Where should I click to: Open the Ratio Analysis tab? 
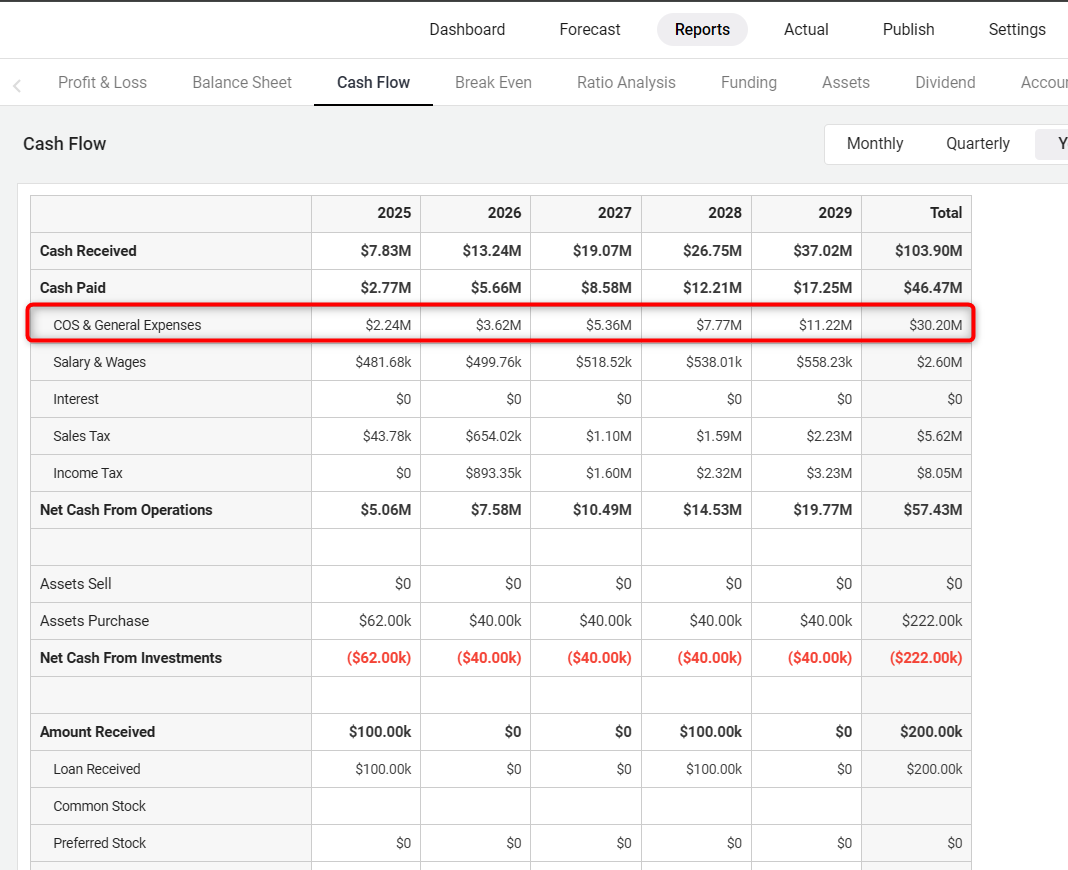click(626, 83)
